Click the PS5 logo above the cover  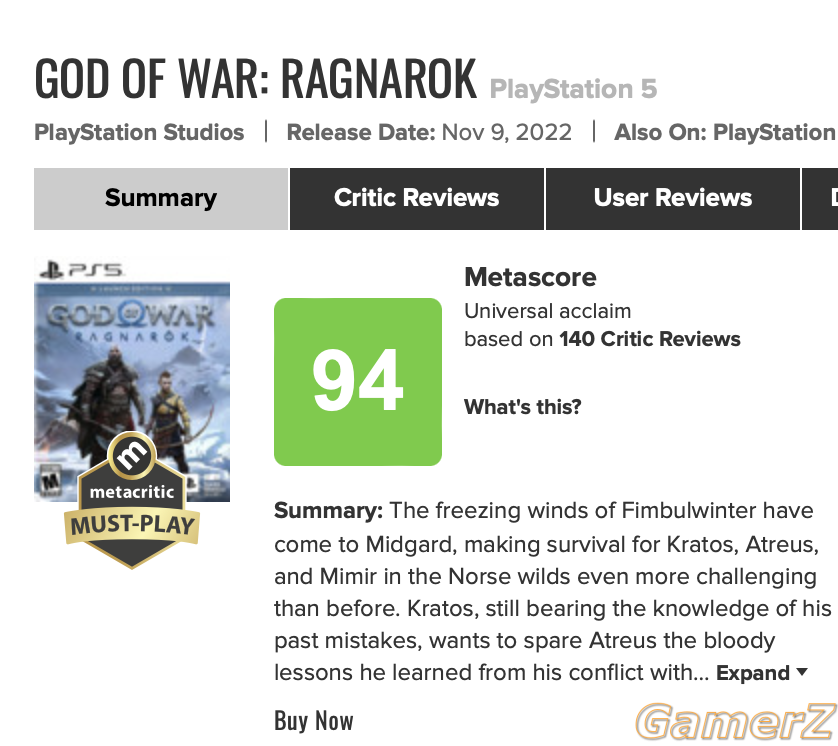click(x=82, y=270)
